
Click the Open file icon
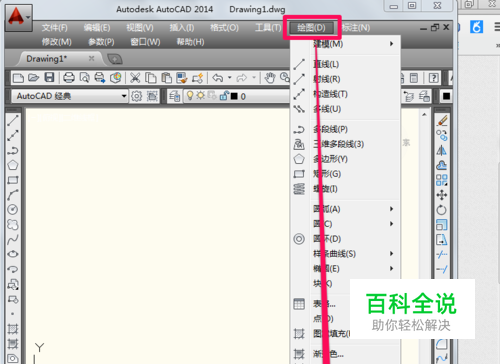(33, 78)
